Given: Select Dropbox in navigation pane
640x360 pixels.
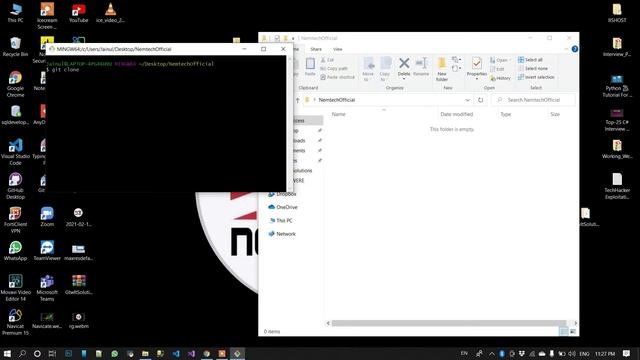Looking at the screenshot, I should (x=282, y=194).
